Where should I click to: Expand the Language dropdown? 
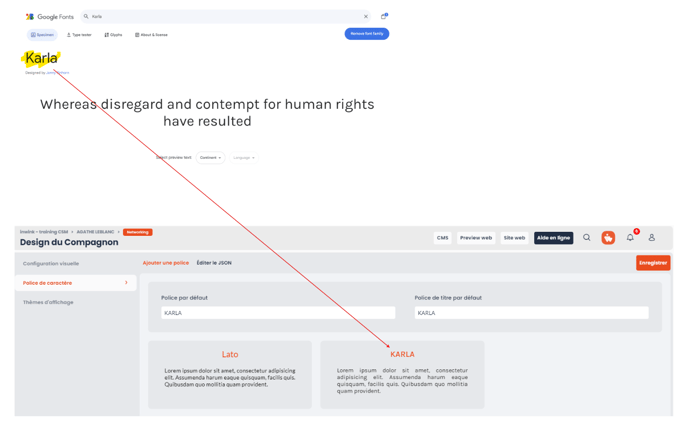coord(244,157)
